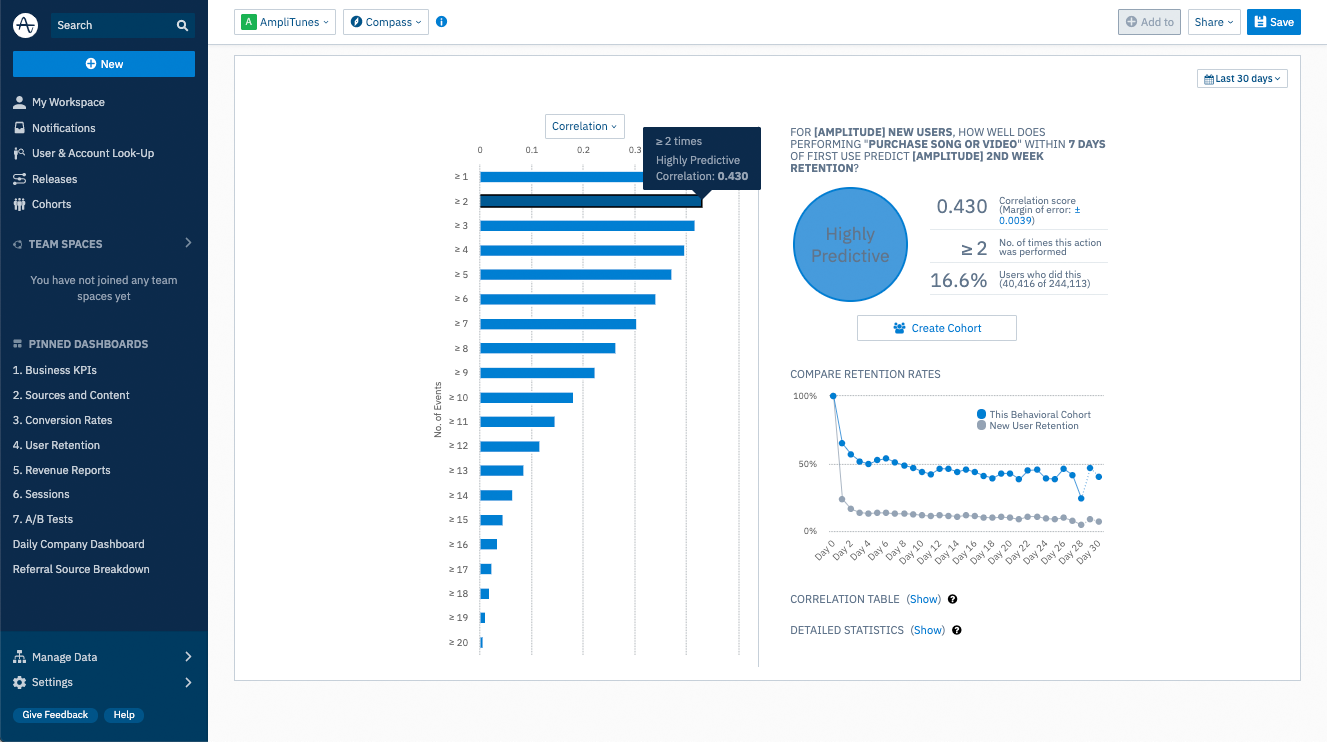Click the calendar icon in date picker
The height and width of the screenshot is (742, 1327).
point(1208,79)
